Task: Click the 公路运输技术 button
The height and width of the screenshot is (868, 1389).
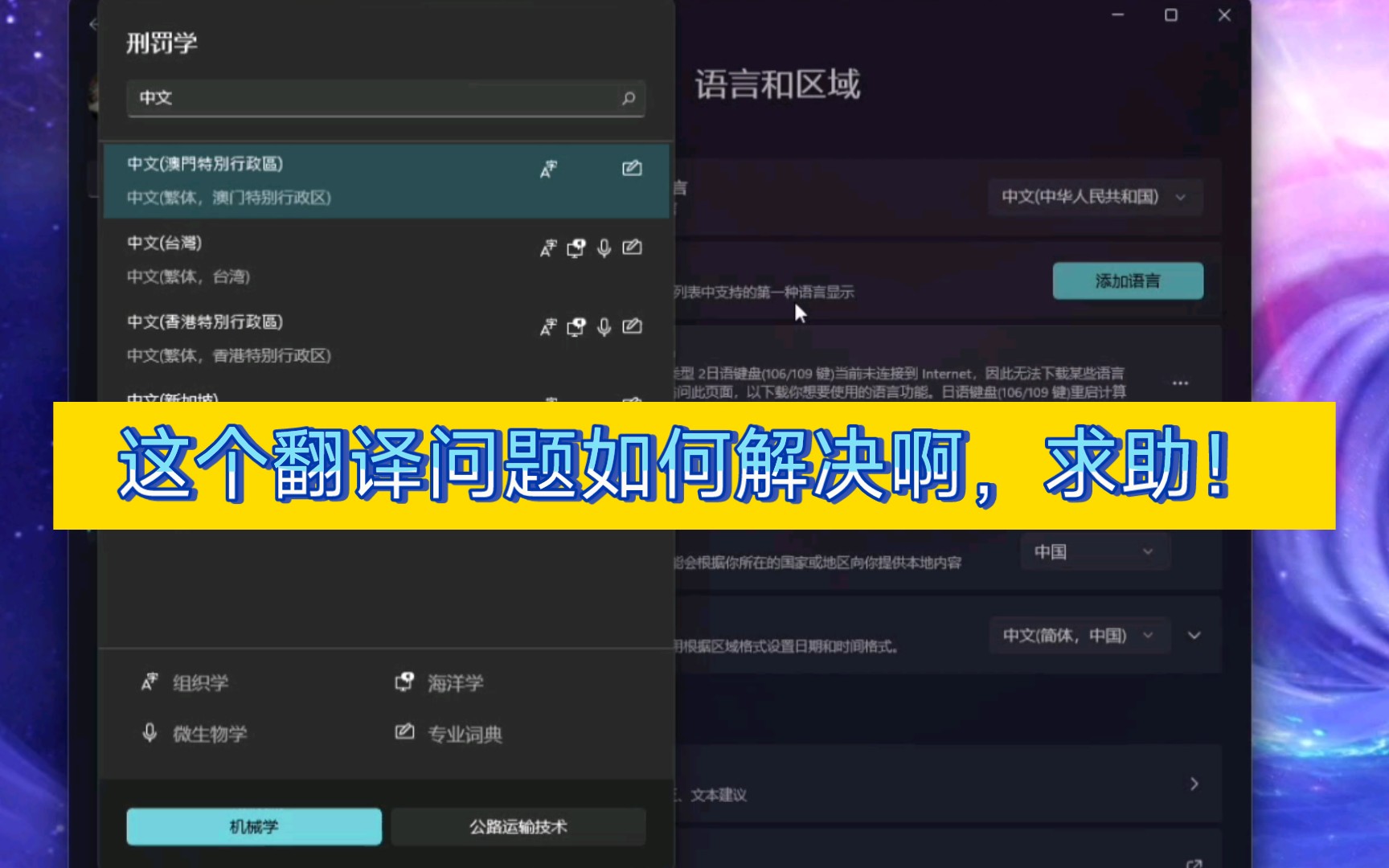Action: pyautogui.click(x=518, y=826)
